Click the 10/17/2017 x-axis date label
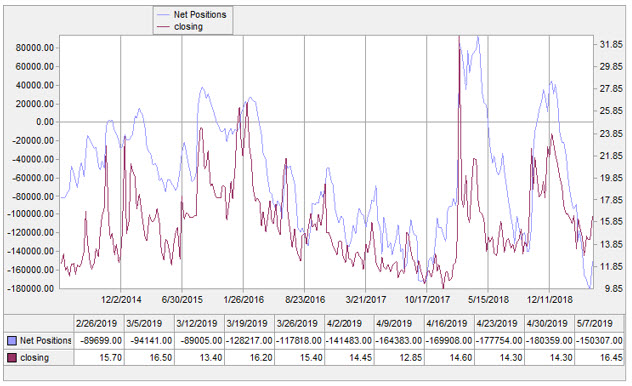Image resolution: width=632 pixels, height=386 pixels. 427,300
